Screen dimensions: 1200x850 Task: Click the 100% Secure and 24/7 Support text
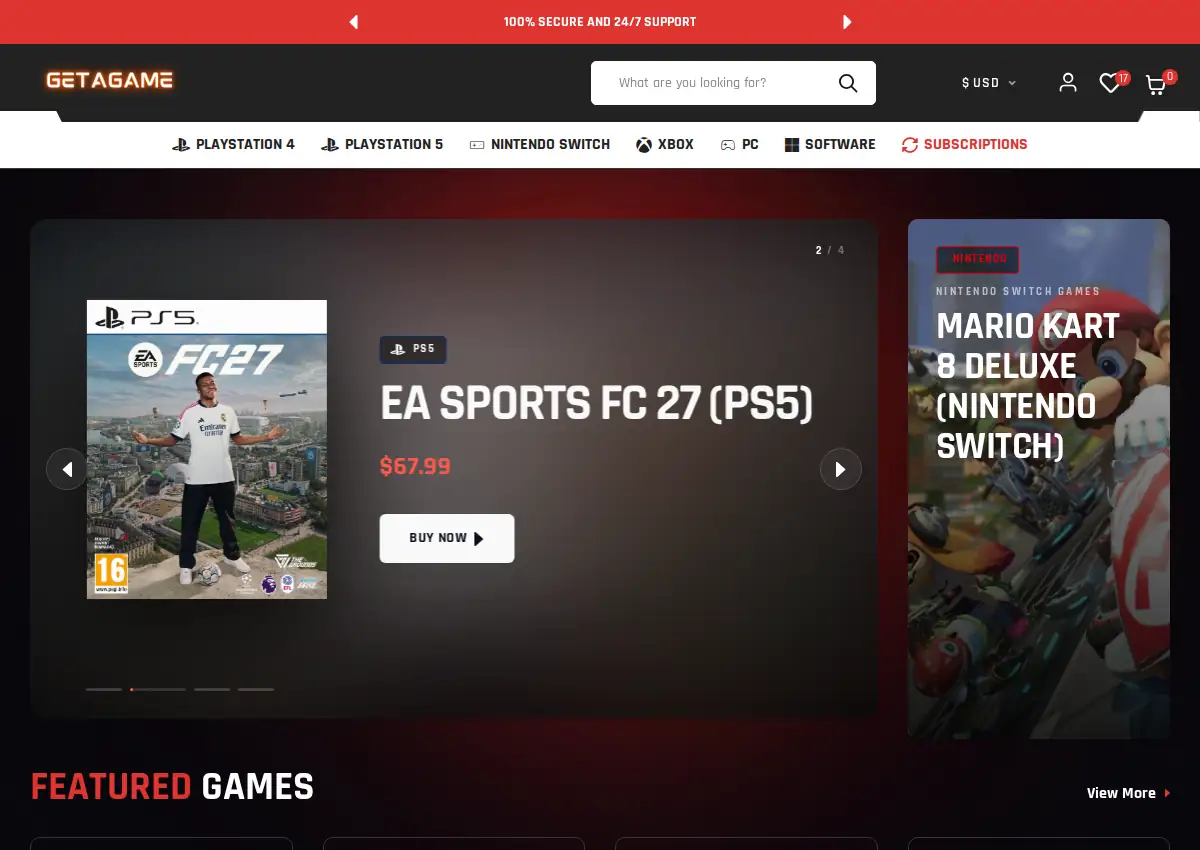coord(600,22)
